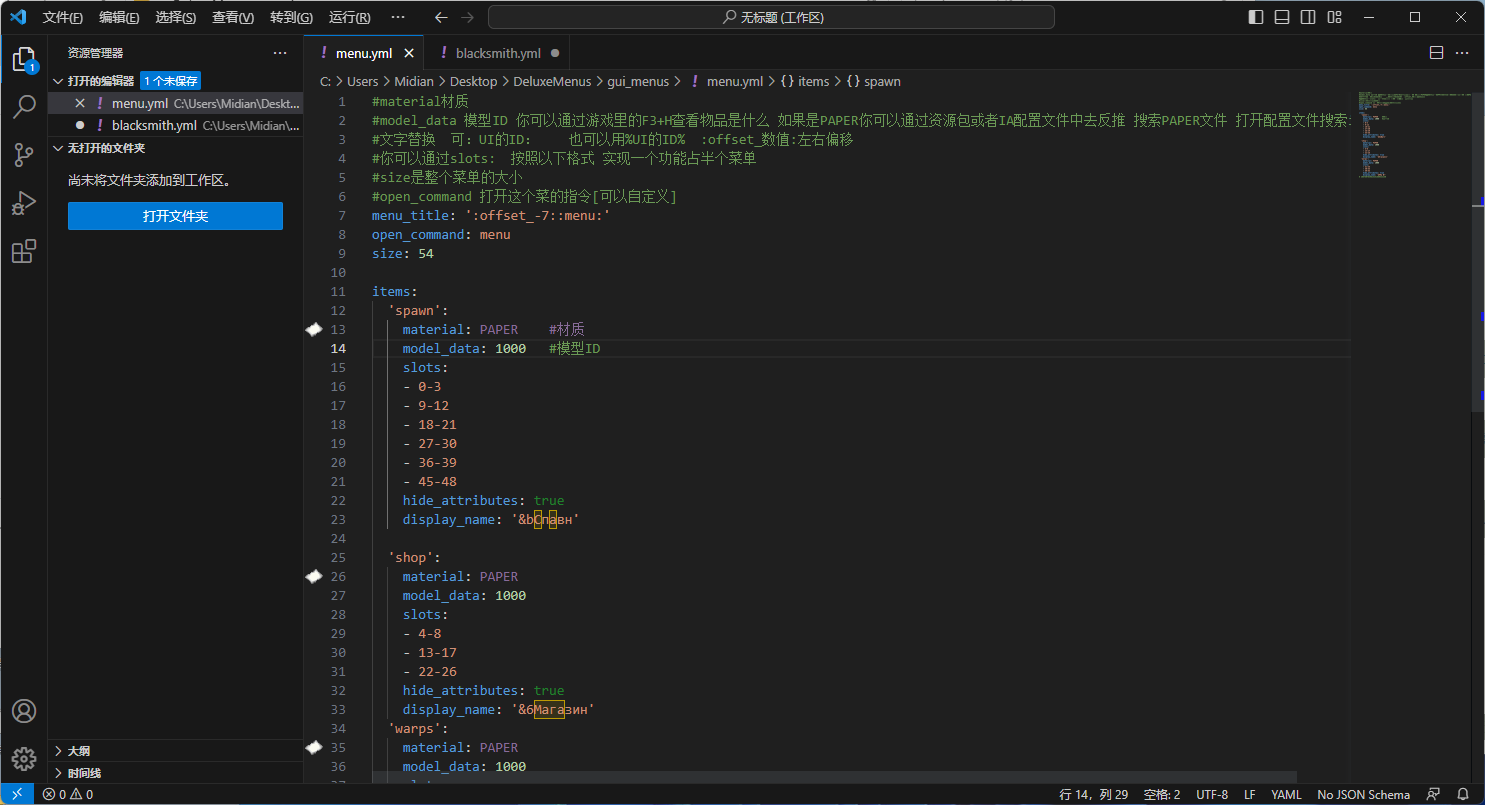Open the 文件(F) menu
Screen dimensions: 1485x805
(x=62, y=18)
